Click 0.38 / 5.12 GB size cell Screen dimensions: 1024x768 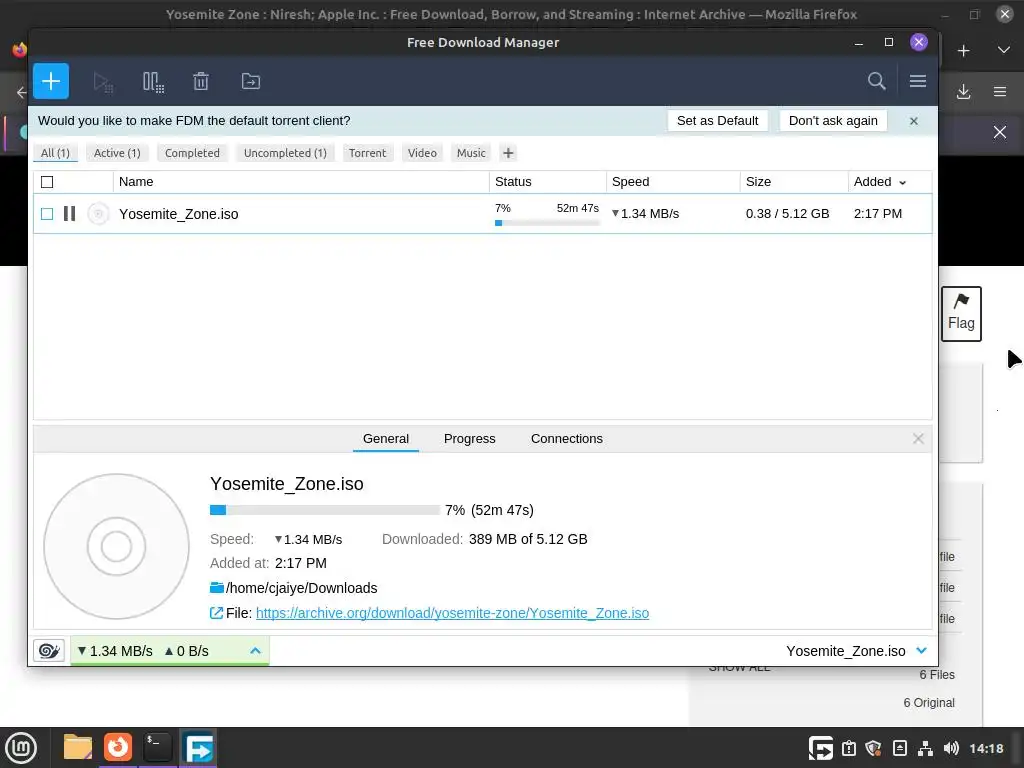(x=787, y=214)
